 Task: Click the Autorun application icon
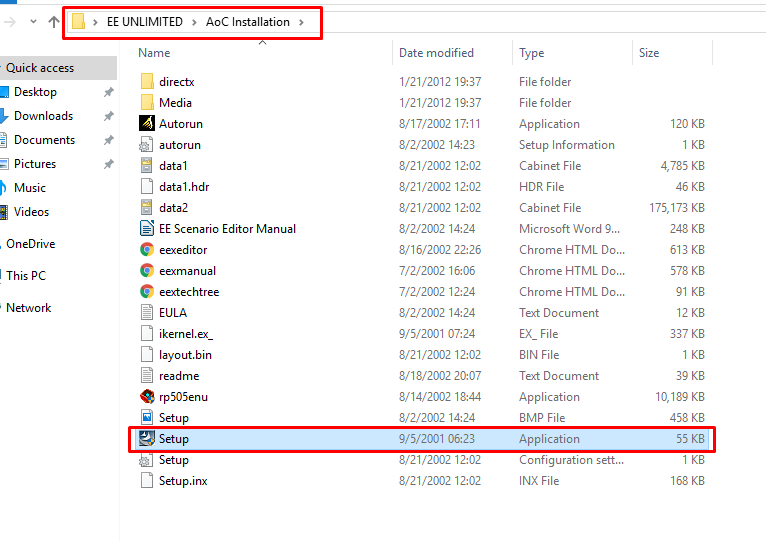[x=147, y=124]
